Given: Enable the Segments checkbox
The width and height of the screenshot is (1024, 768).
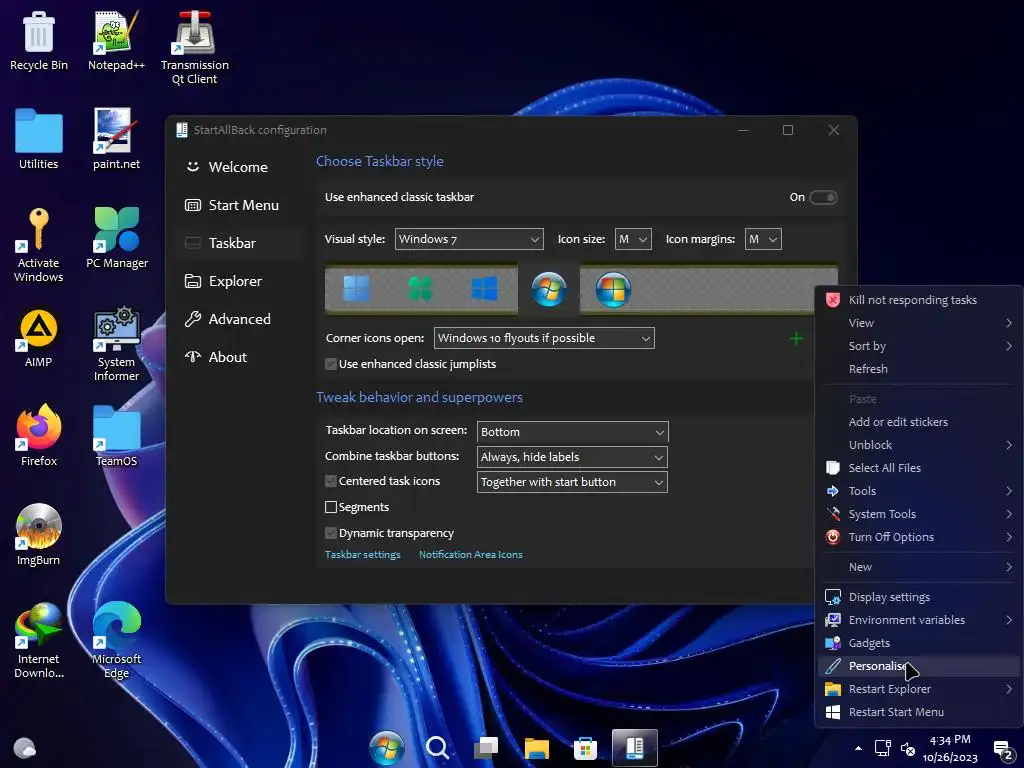Looking at the screenshot, I should click(x=331, y=507).
